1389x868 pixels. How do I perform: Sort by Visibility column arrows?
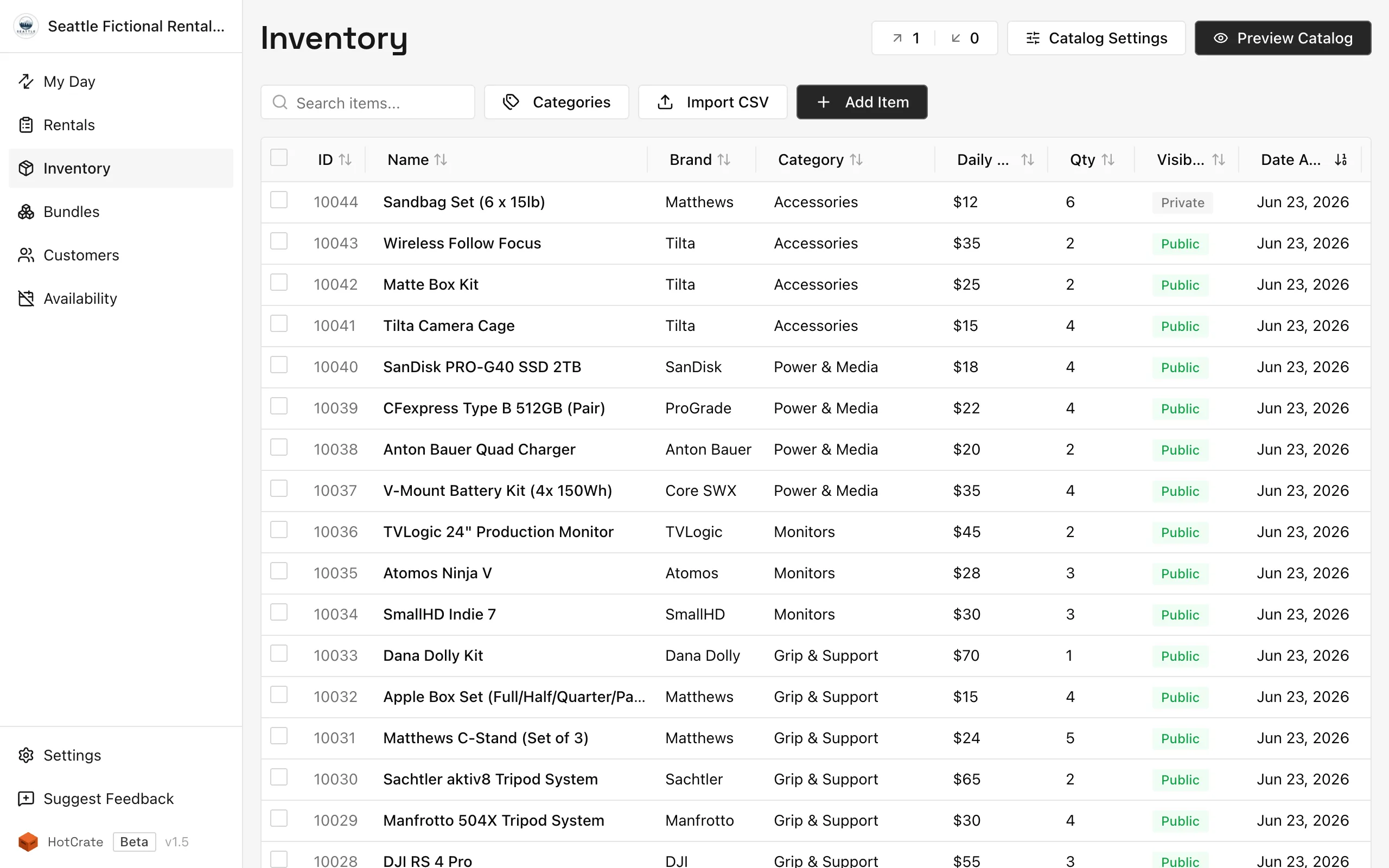coord(1218,159)
